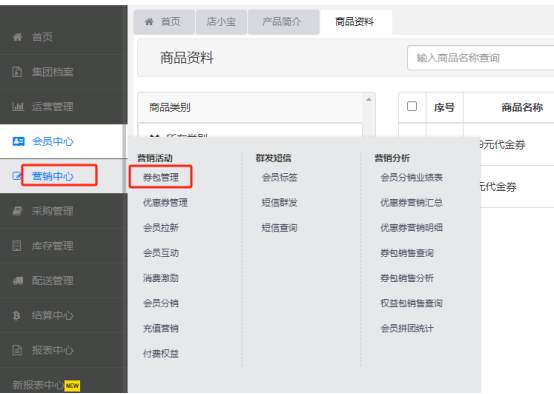Viewport: 554px width, 394px height.
Task: Click the 采购管理 book icon
Action: point(17,211)
